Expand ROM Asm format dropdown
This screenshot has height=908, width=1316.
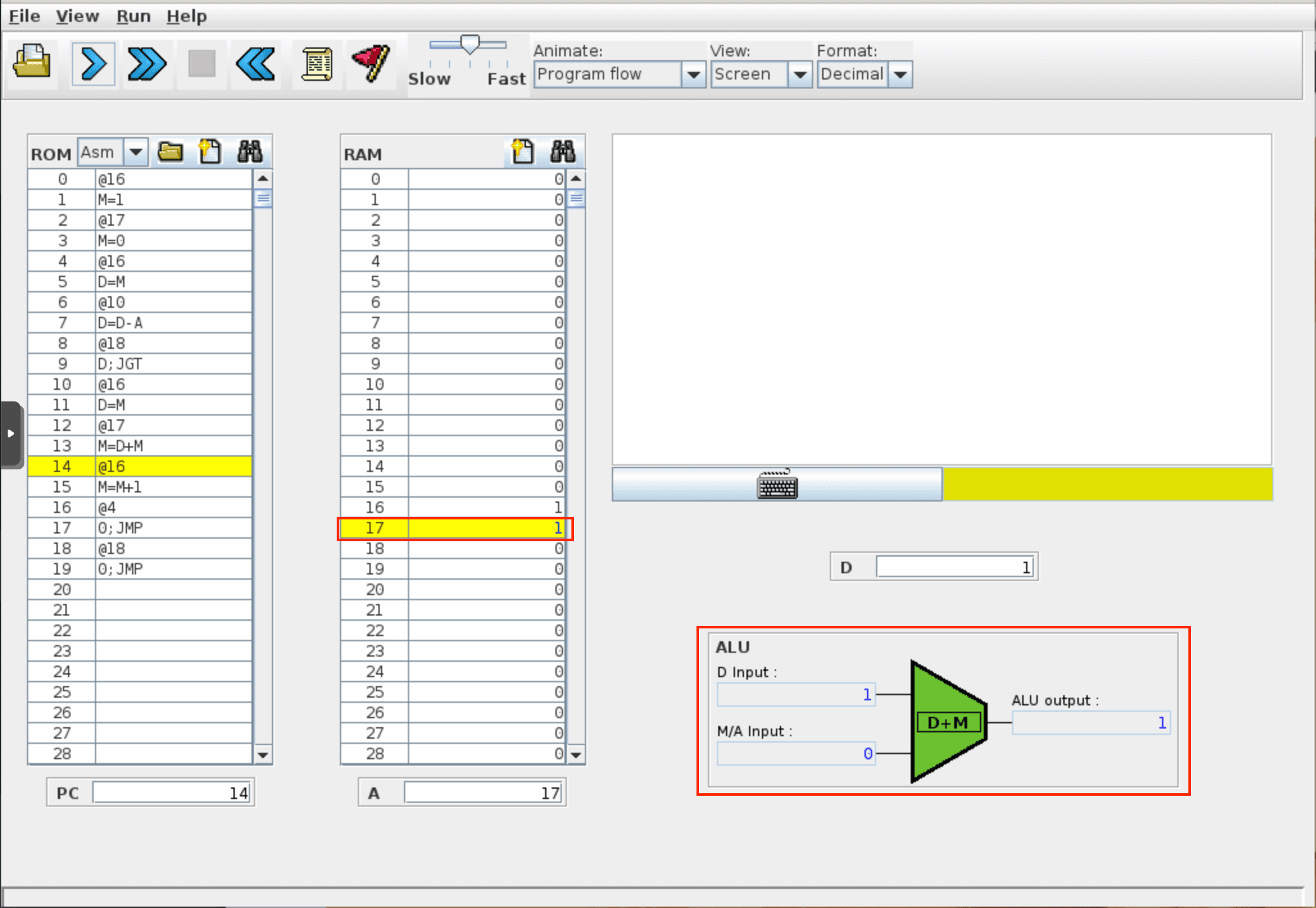click(135, 152)
